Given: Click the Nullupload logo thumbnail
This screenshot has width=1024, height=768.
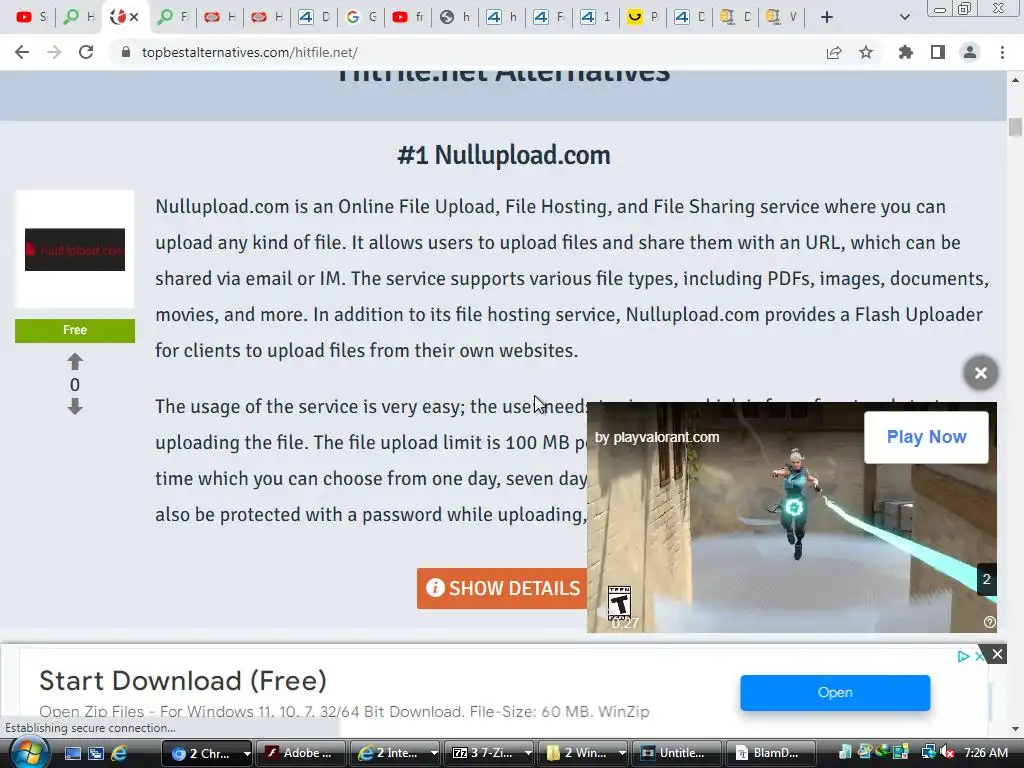Looking at the screenshot, I should (x=75, y=249).
